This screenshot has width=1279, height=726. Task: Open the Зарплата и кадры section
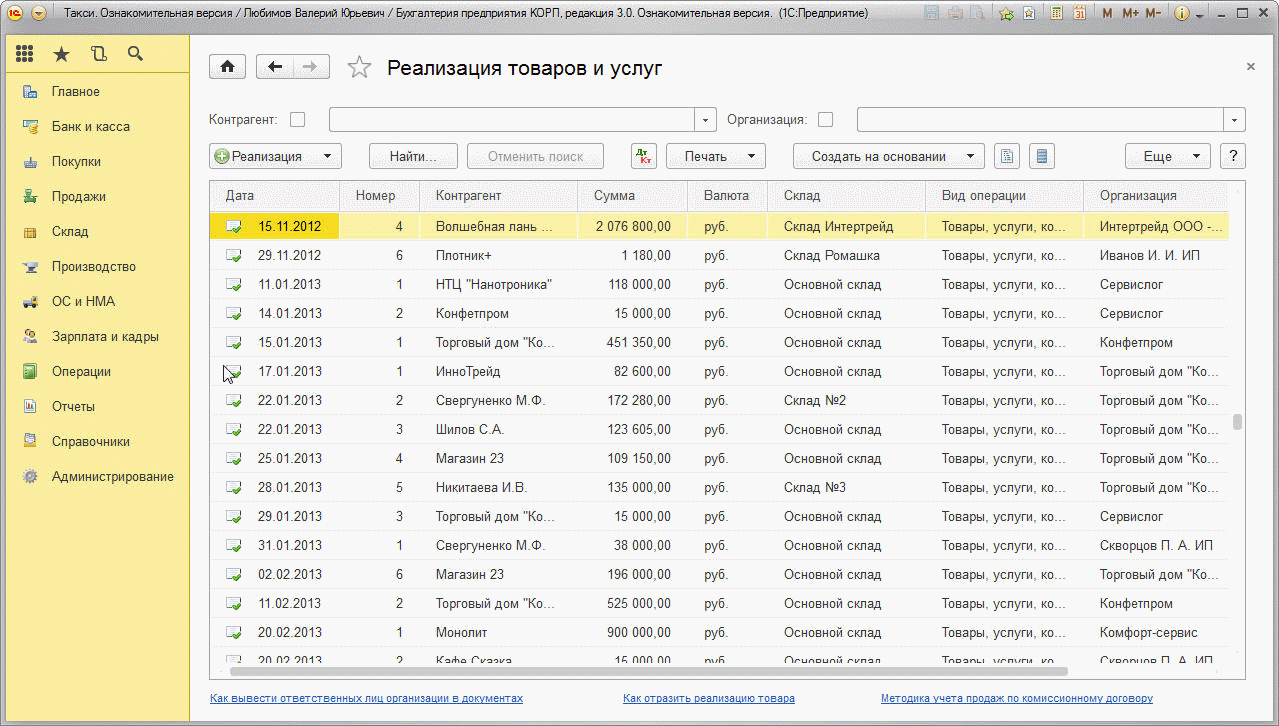tap(95, 336)
